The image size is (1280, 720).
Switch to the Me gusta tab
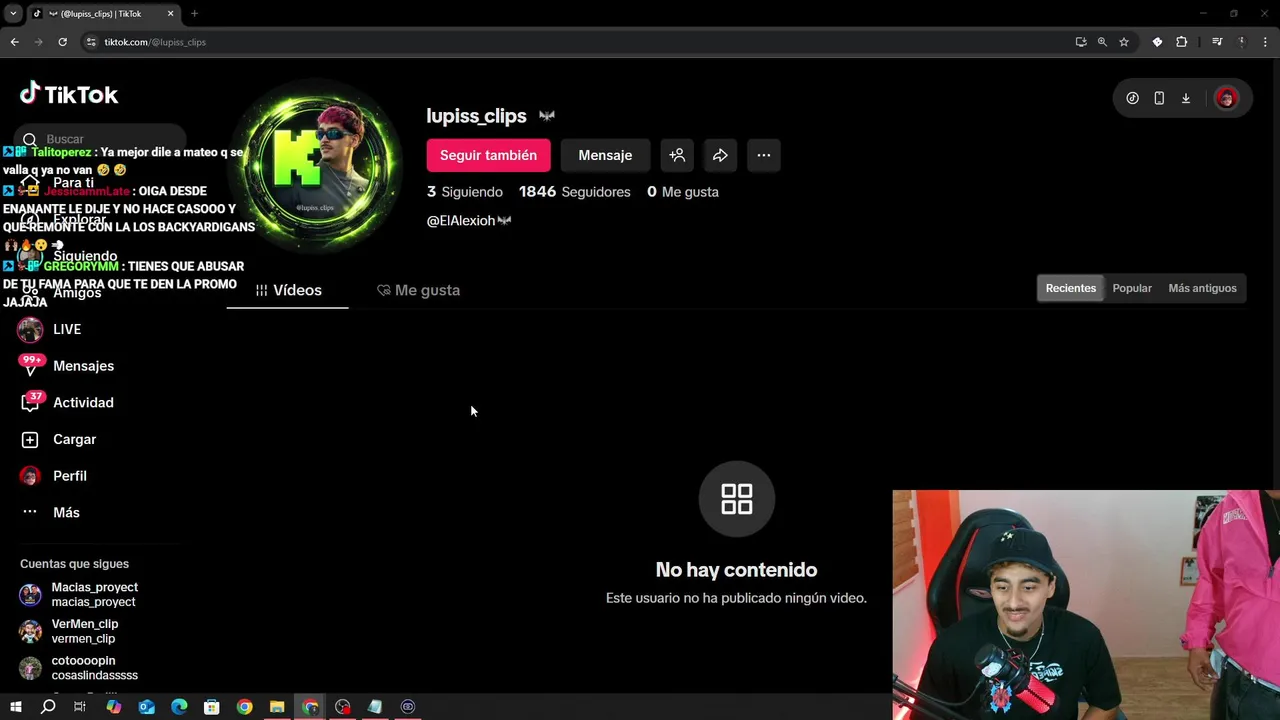click(418, 290)
